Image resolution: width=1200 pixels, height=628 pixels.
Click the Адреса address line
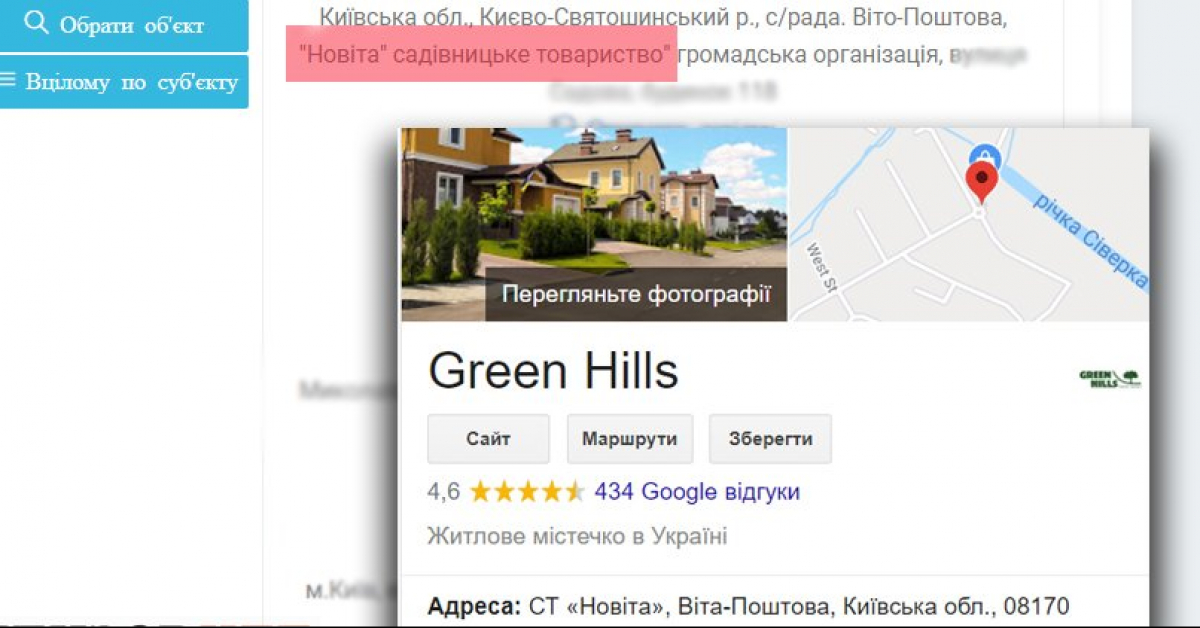[748, 606]
